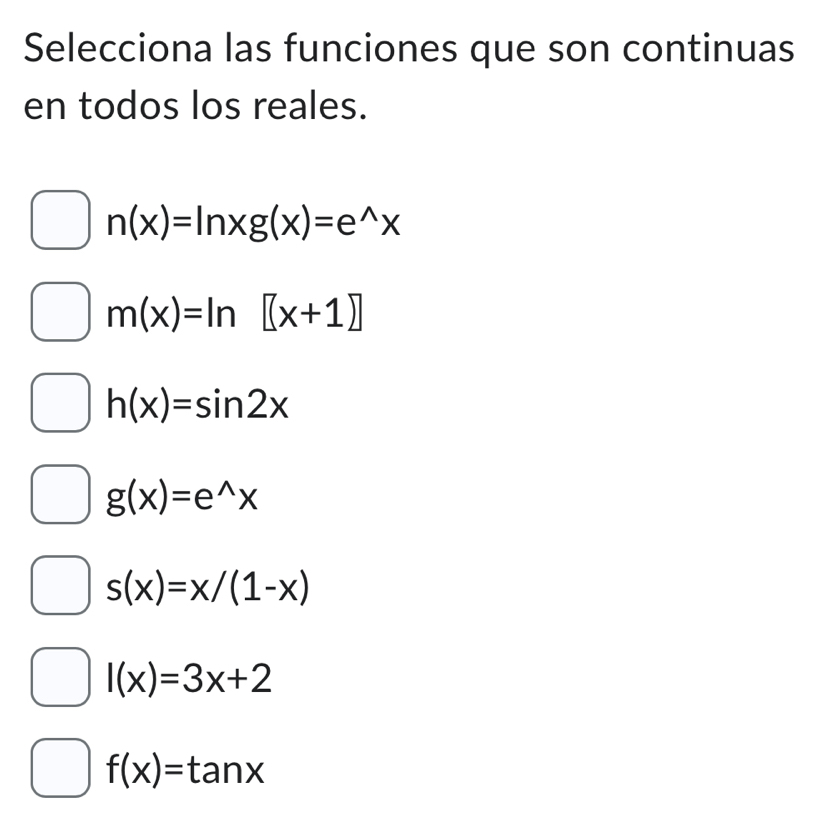Select the f(x)=tanx option text
The width and height of the screenshot is (822, 825).
183,768
